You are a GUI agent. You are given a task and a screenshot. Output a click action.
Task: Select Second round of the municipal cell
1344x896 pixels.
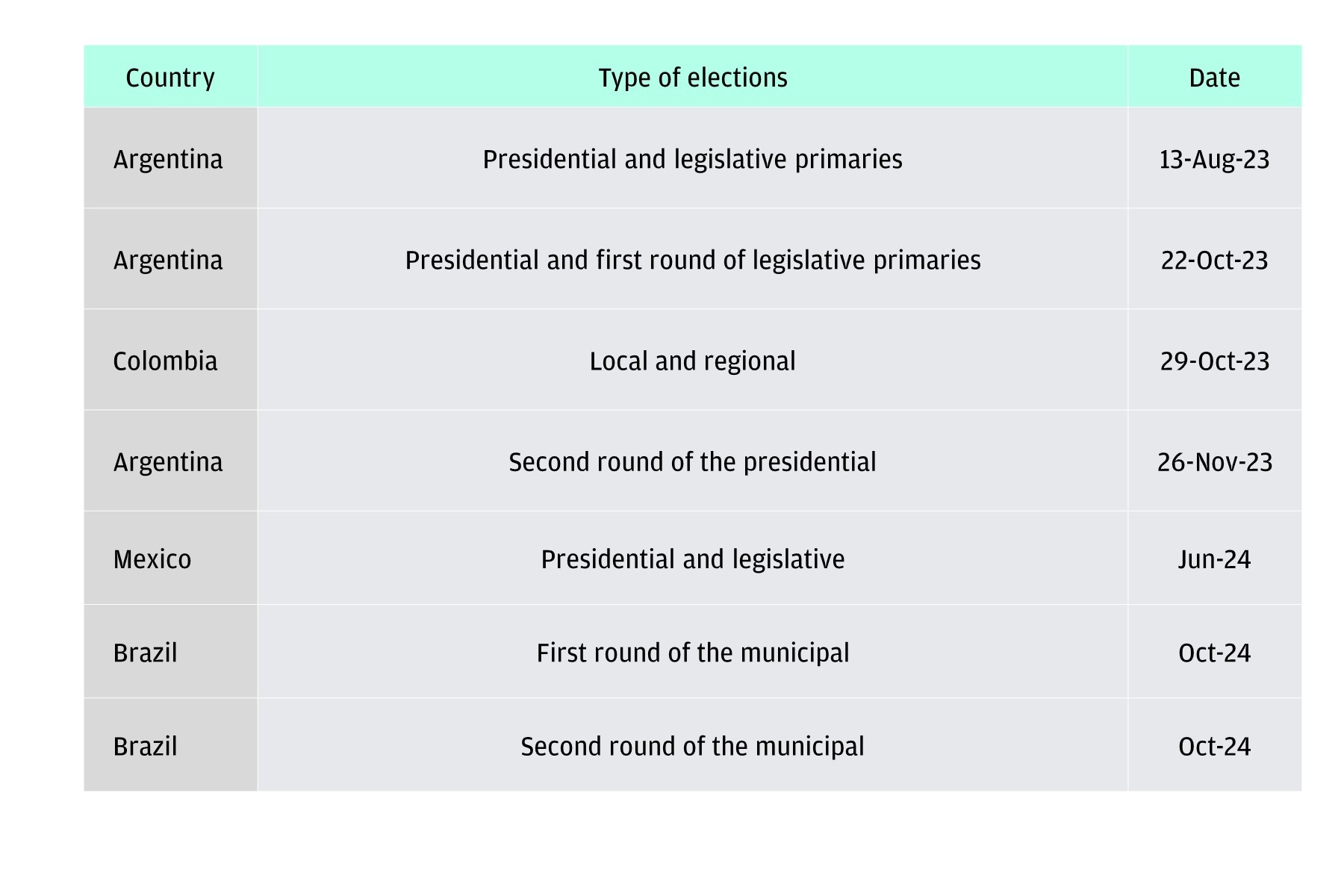692,745
